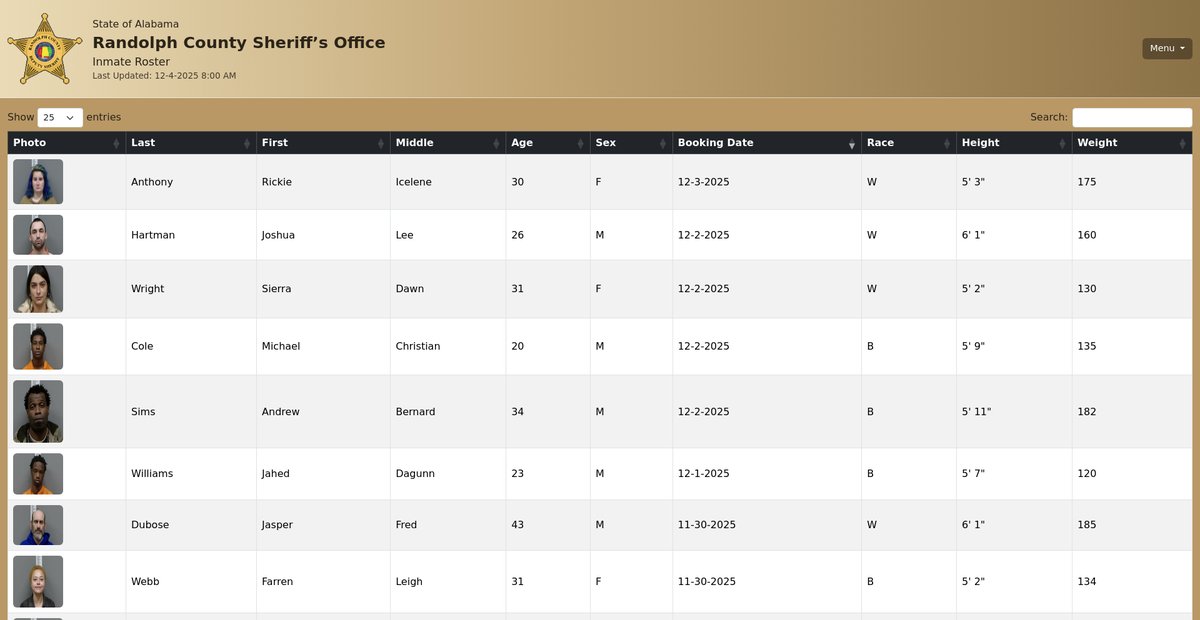Open the Menu dropdown
This screenshot has height=620, width=1200.
tap(1167, 48)
